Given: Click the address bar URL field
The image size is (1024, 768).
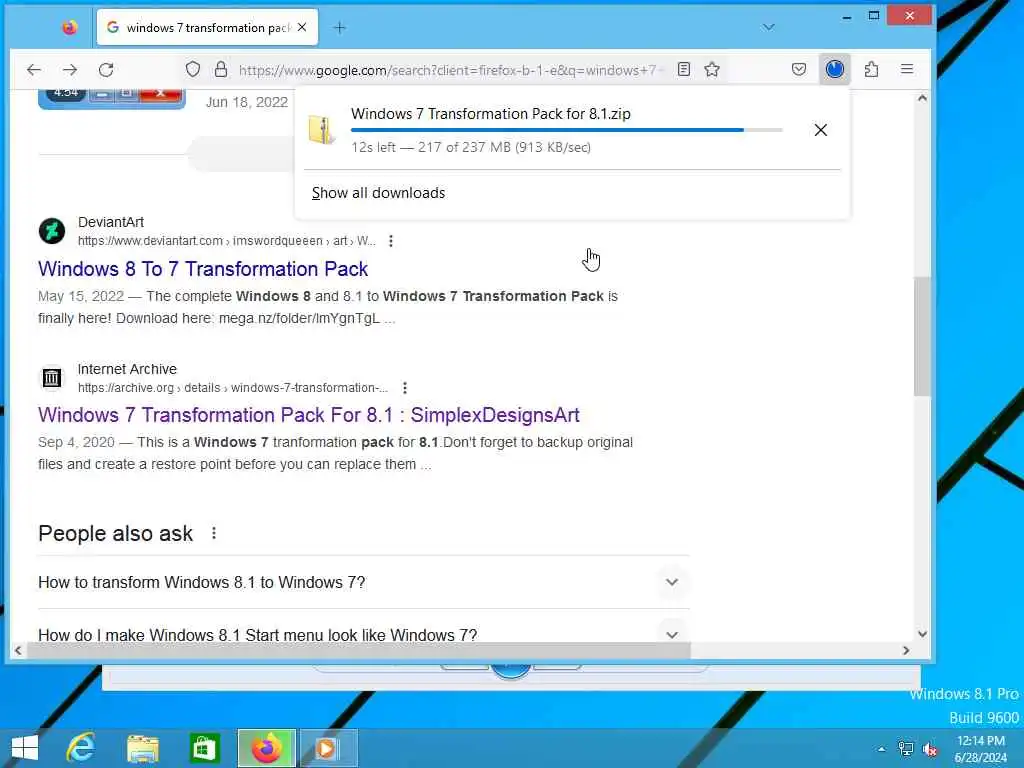Looking at the screenshot, I should pos(449,70).
